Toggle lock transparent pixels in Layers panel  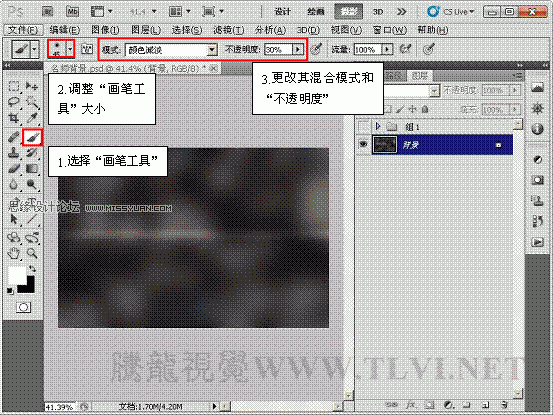[x=389, y=109]
